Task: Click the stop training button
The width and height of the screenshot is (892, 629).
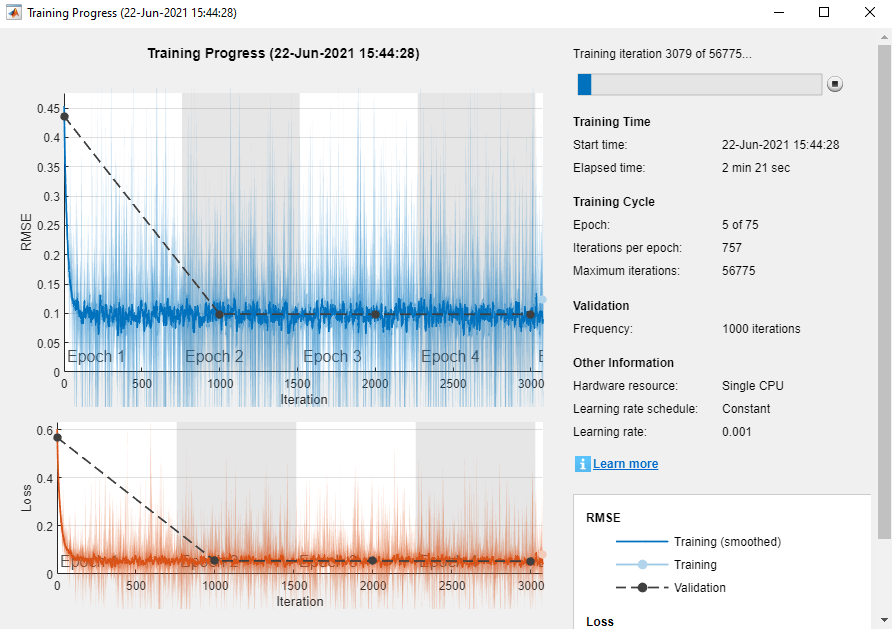Action: point(835,84)
